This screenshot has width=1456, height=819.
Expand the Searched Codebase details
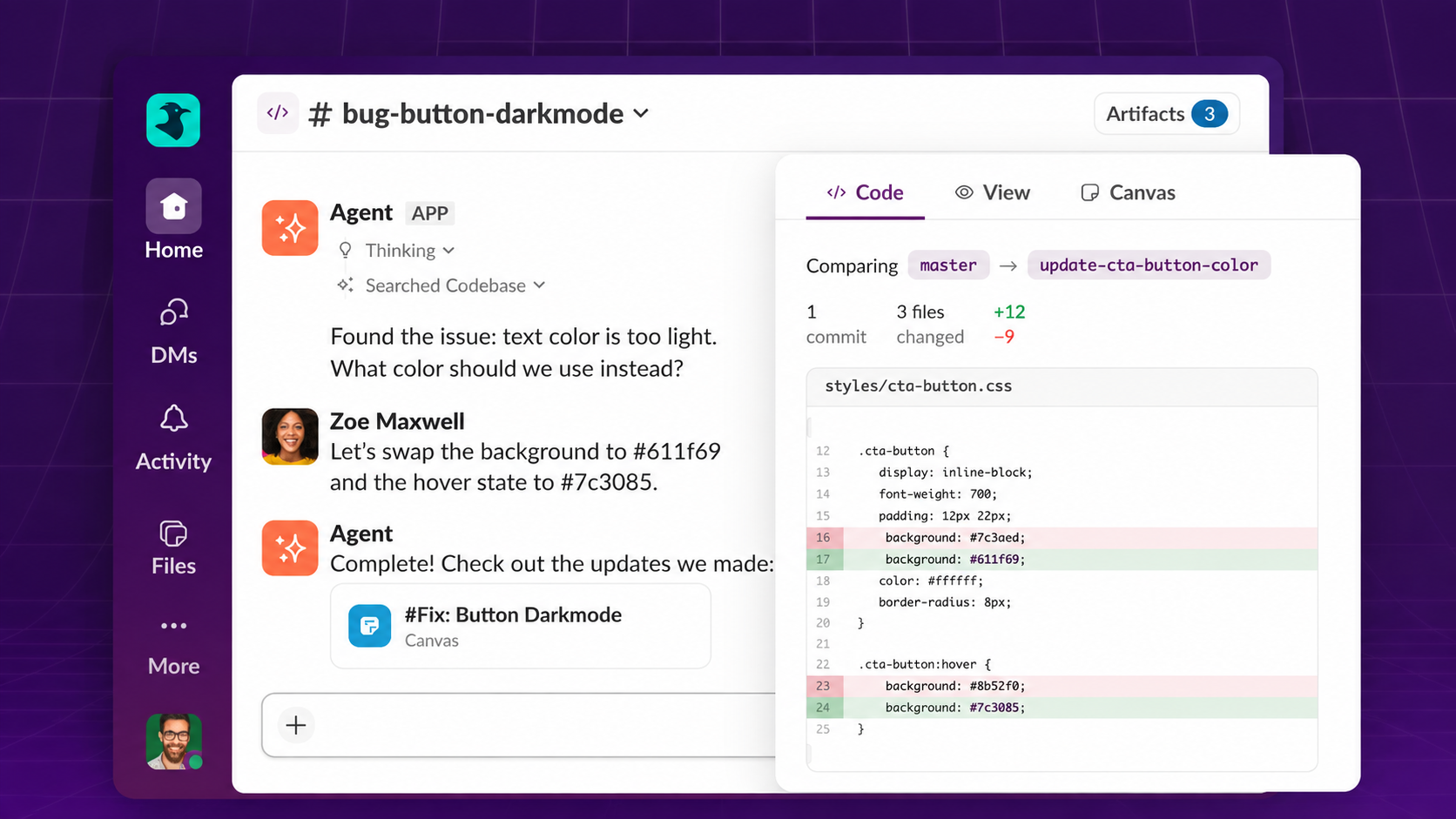pyautogui.click(x=442, y=285)
